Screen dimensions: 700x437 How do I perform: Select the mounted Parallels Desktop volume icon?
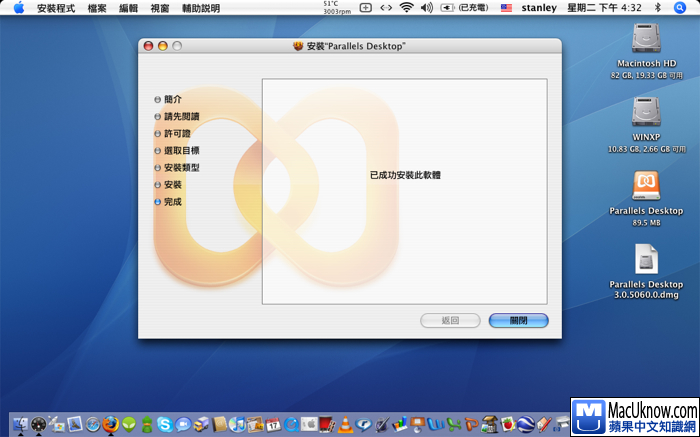pyautogui.click(x=646, y=185)
